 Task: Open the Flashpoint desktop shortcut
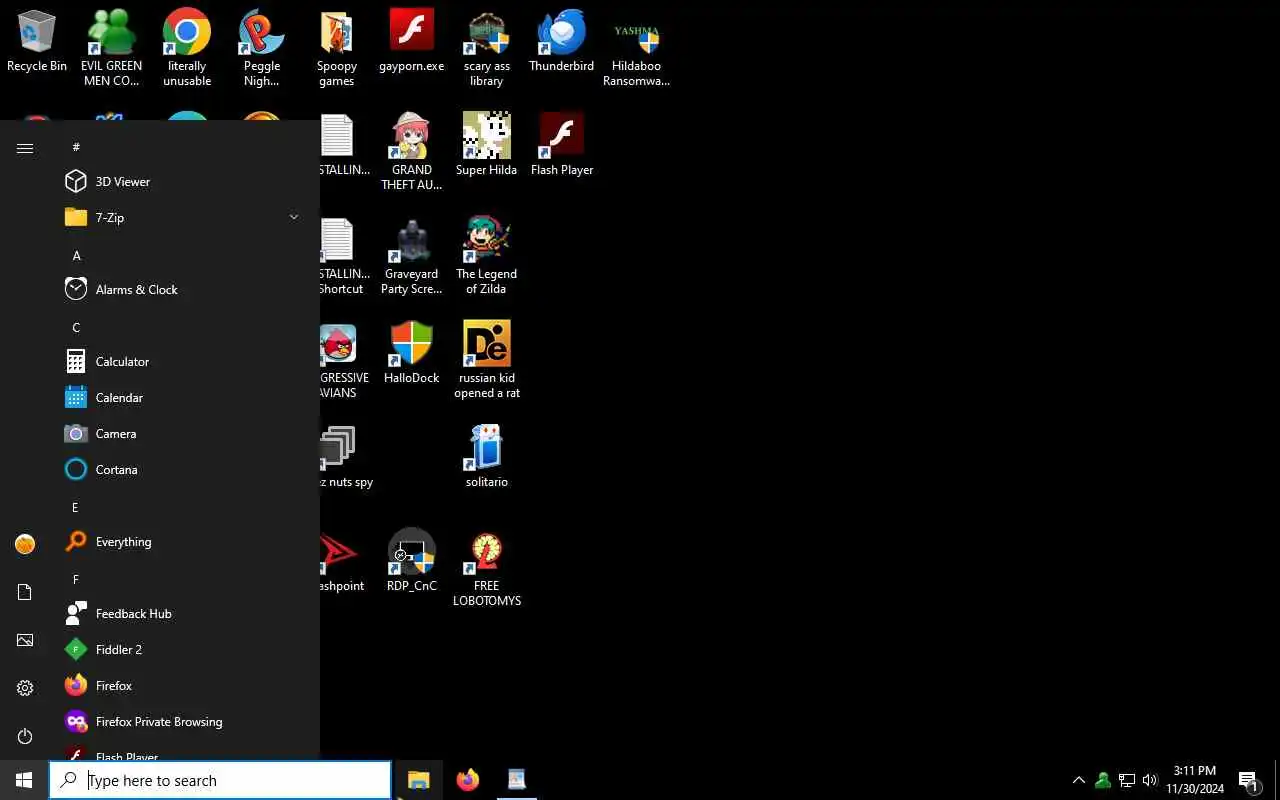[340, 561]
